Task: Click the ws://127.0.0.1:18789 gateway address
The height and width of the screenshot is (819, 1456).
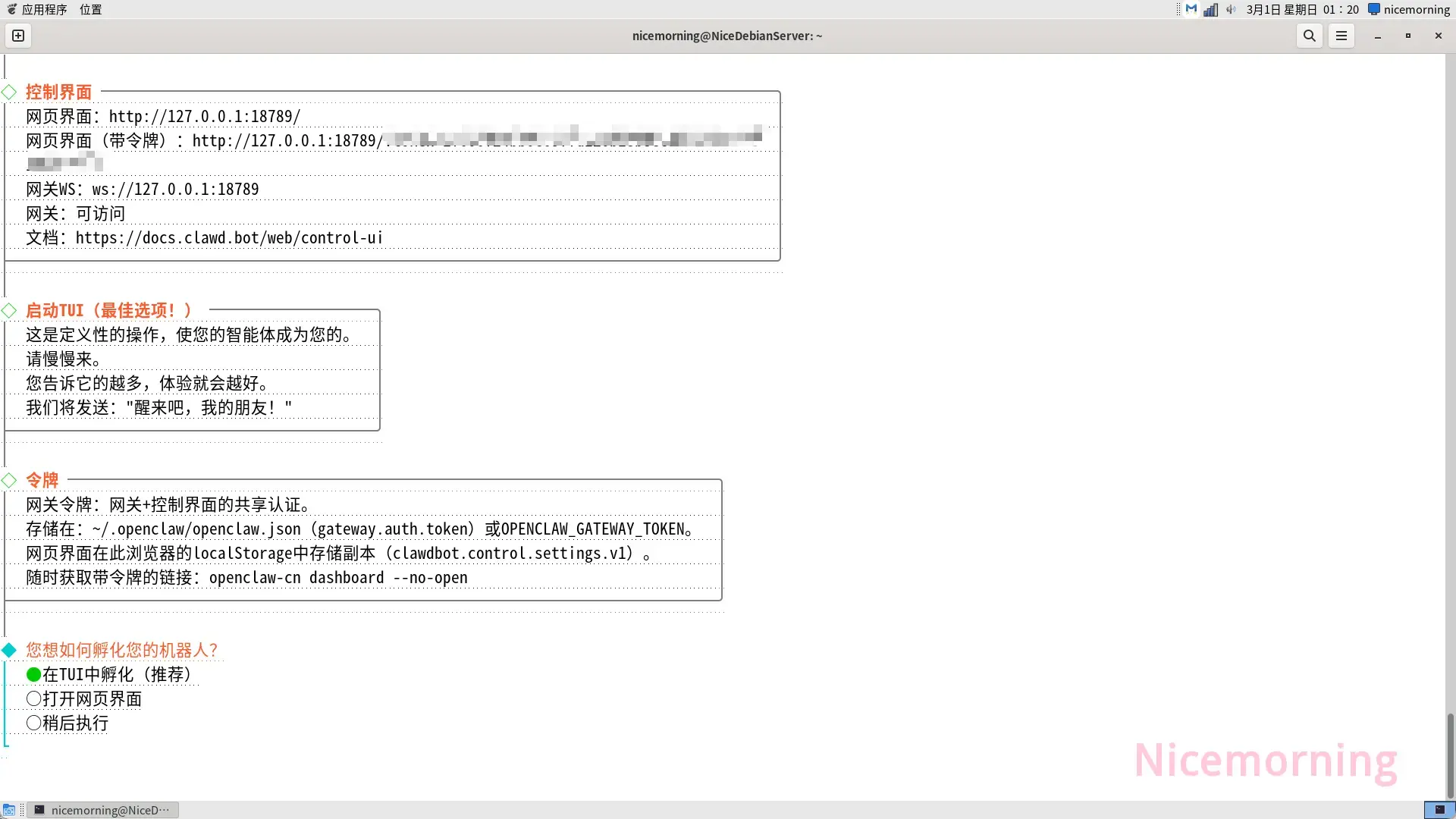Action: click(x=175, y=190)
